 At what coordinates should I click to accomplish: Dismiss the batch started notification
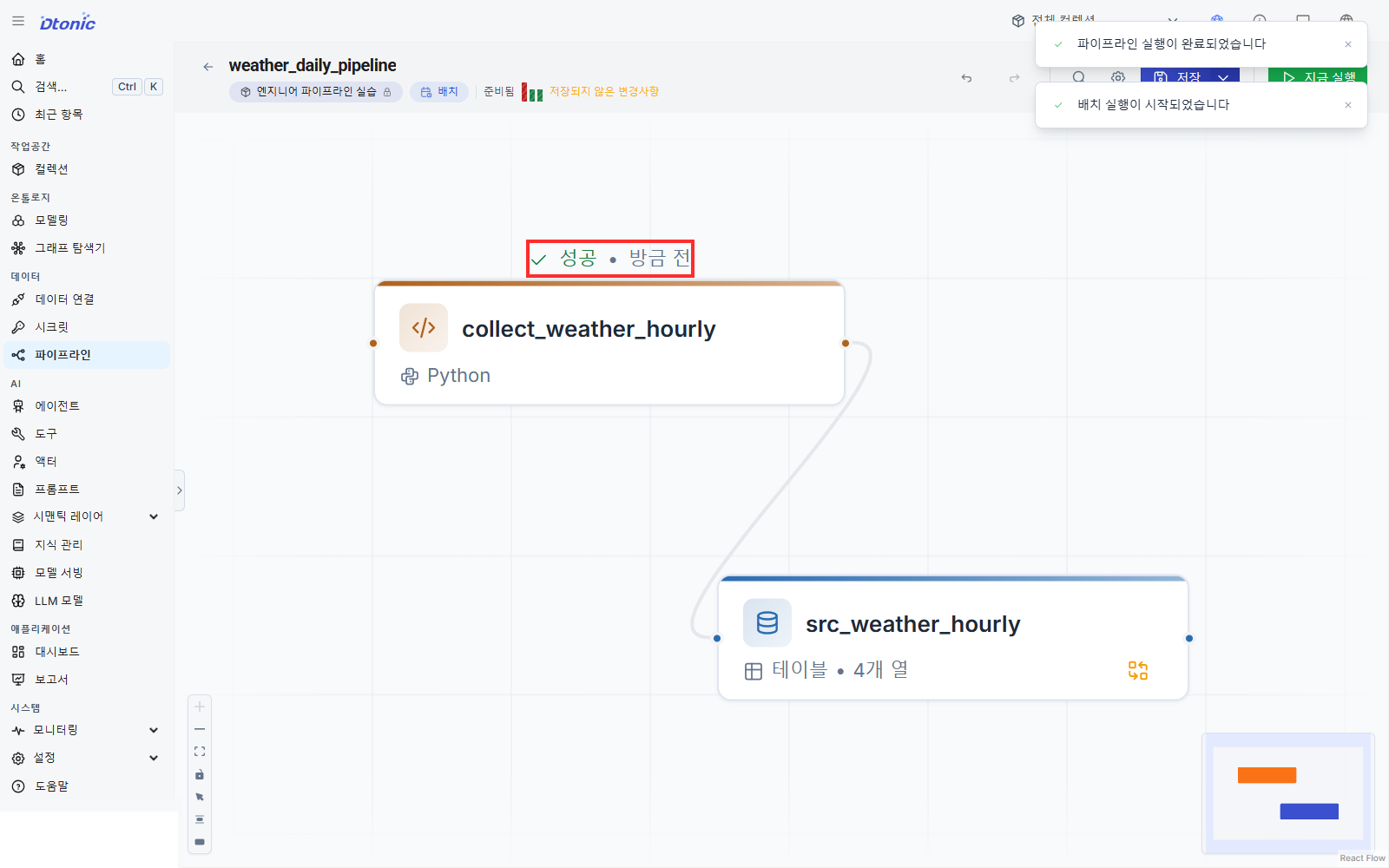(x=1348, y=105)
